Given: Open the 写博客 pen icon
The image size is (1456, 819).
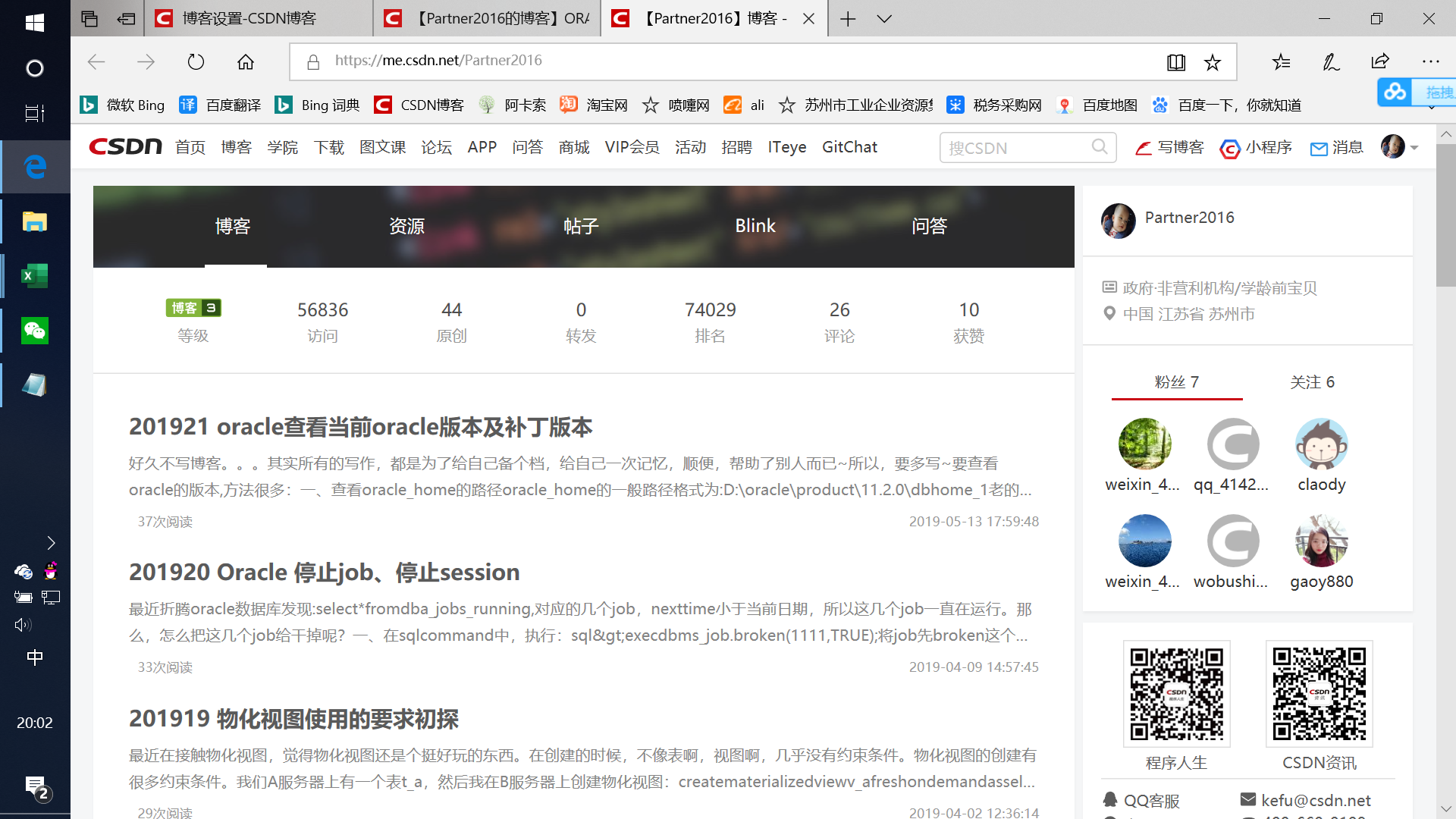Looking at the screenshot, I should (x=1144, y=148).
